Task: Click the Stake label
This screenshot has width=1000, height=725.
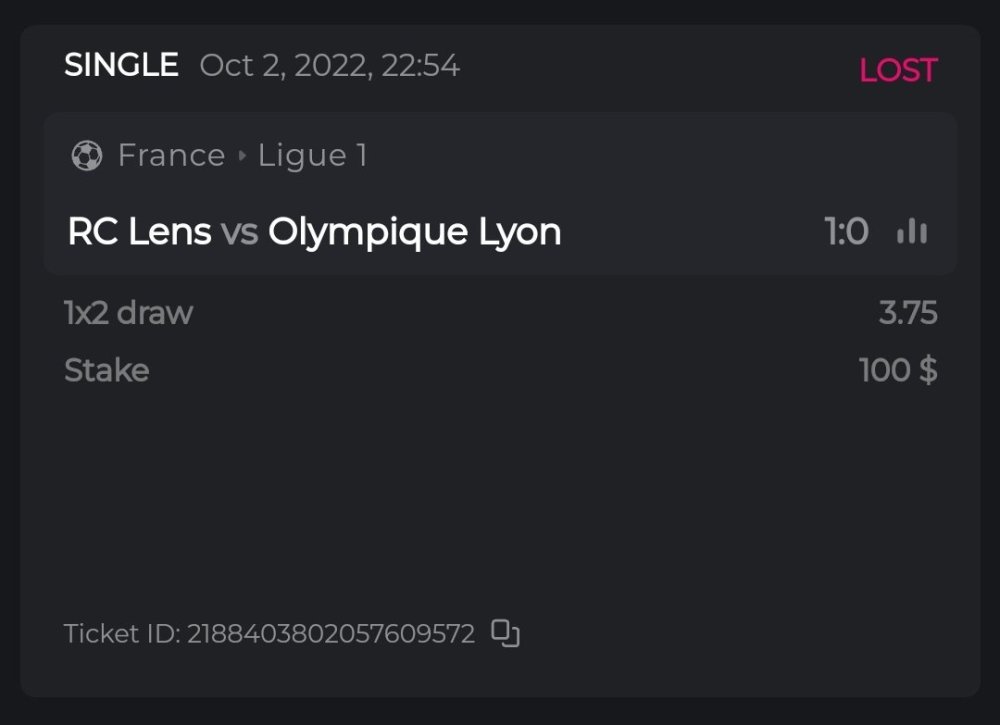Action: point(106,370)
